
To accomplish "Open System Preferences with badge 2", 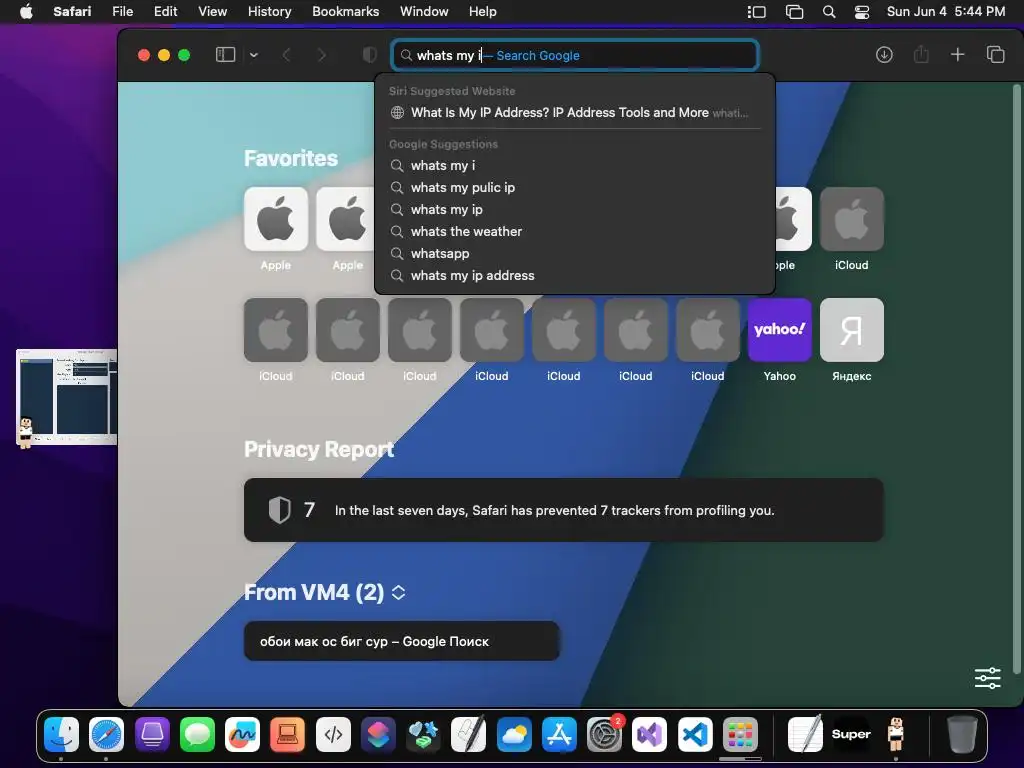I will (605, 734).
